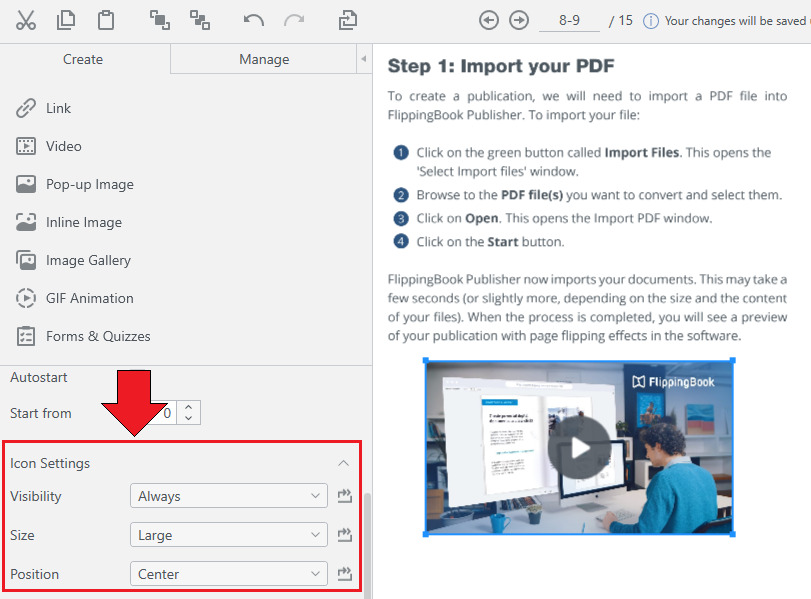Click the "Autostart" label
This screenshot has width=811, height=599.
click(x=39, y=378)
